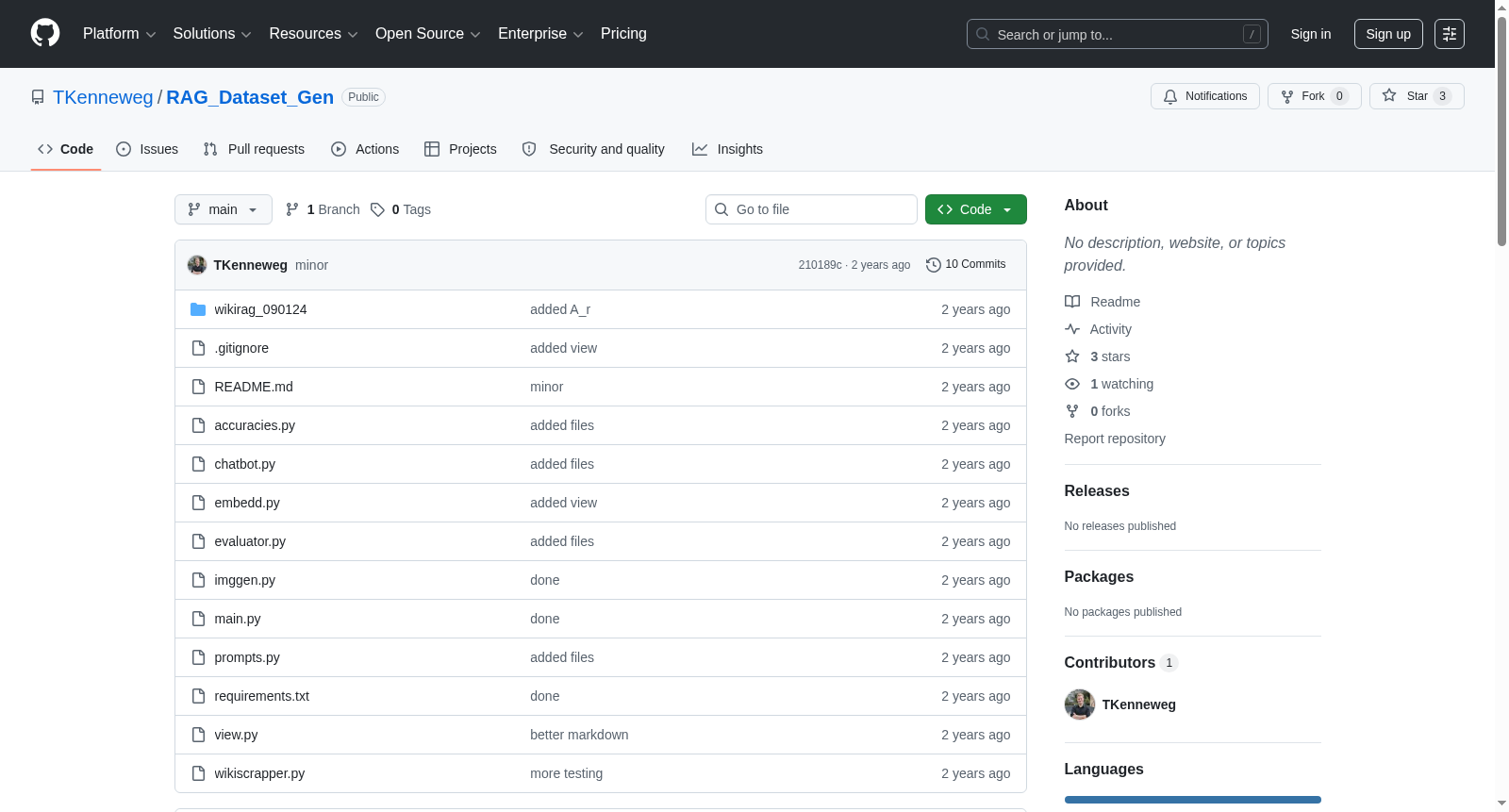Click the tag icon beside Tags
This screenshot has width=1509, height=812.
[377, 209]
